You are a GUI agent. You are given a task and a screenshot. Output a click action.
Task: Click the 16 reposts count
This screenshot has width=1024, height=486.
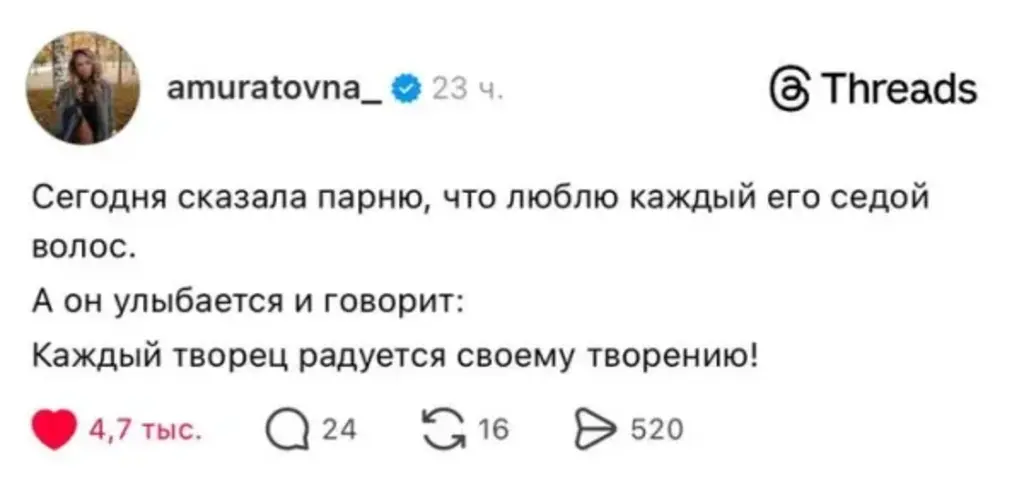tap(494, 431)
